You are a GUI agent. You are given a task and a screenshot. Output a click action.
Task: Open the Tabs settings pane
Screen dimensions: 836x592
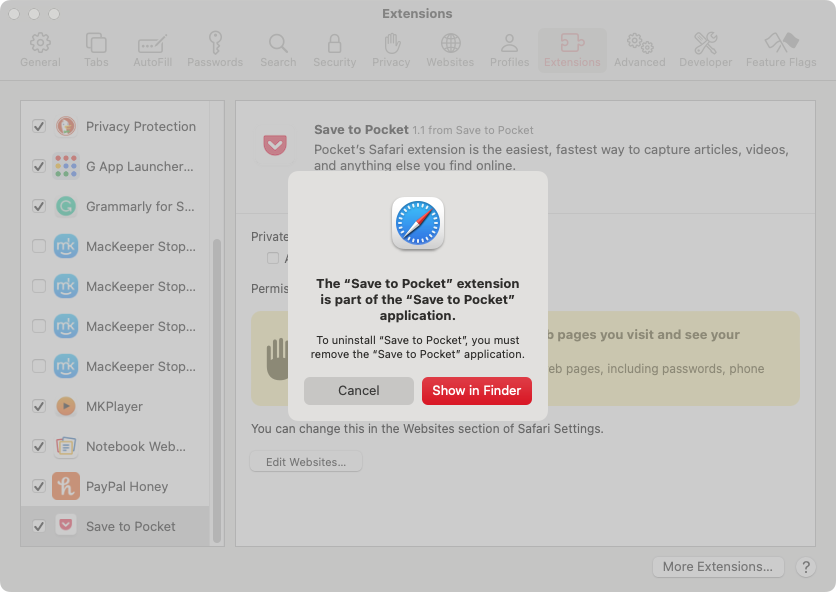(96, 50)
